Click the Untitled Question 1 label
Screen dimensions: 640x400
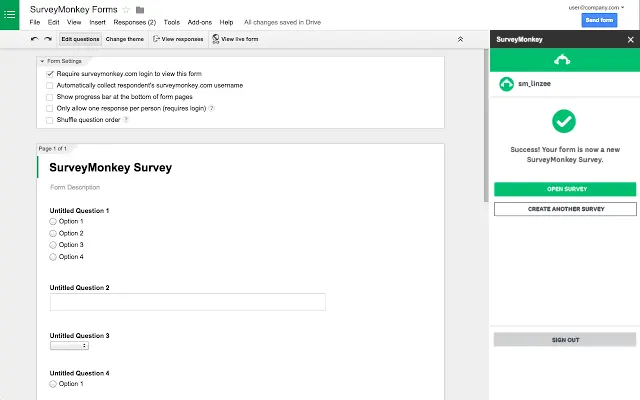(79, 211)
